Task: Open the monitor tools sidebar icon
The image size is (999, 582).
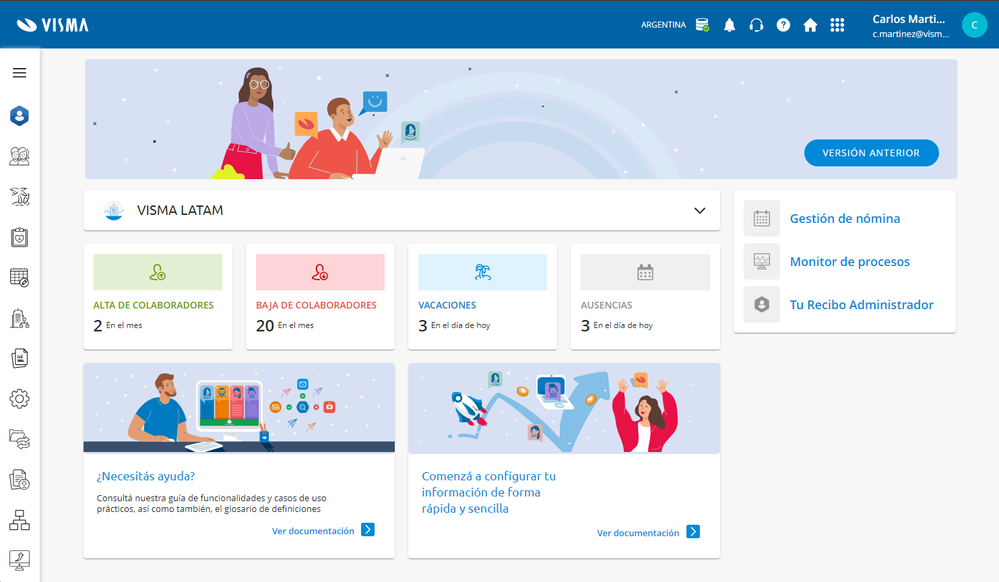Action: point(20,560)
